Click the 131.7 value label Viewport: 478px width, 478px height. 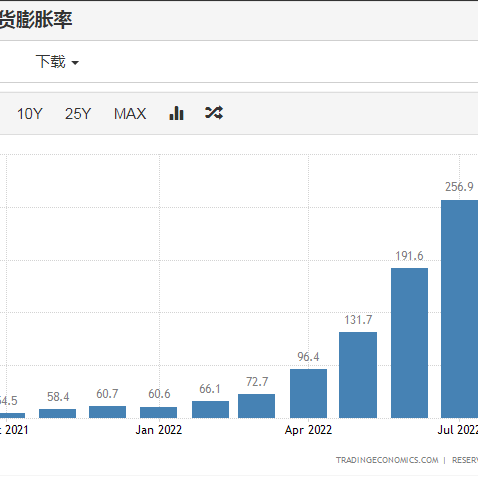pyautogui.click(x=358, y=320)
